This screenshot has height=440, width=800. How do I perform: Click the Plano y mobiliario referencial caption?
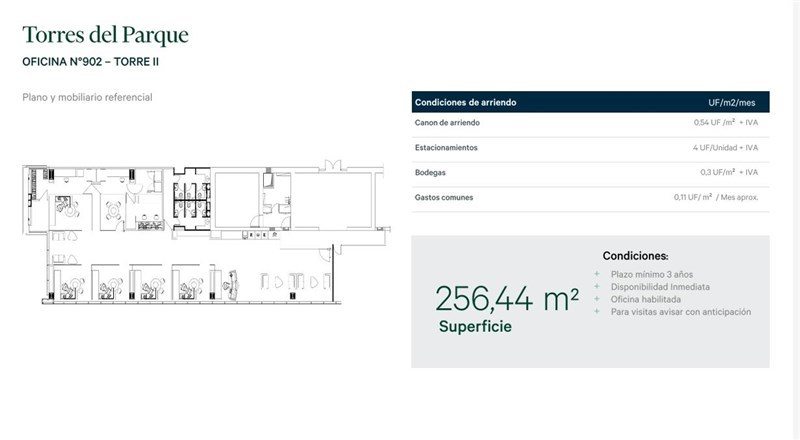[87, 97]
